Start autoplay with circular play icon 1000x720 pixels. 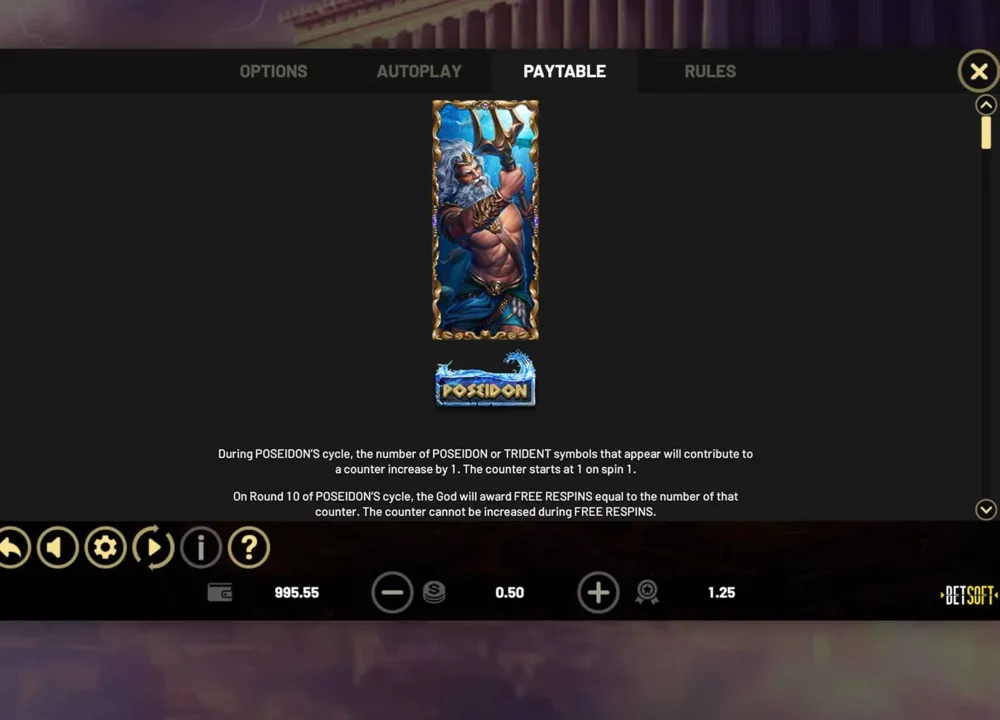coord(153,547)
